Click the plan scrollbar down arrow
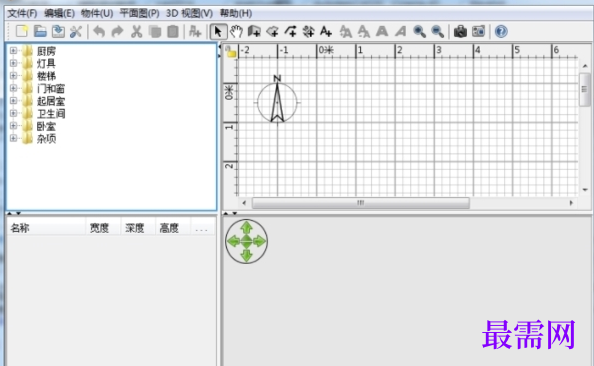This screenshot has height=366, width=594. [x=585, y=189]
